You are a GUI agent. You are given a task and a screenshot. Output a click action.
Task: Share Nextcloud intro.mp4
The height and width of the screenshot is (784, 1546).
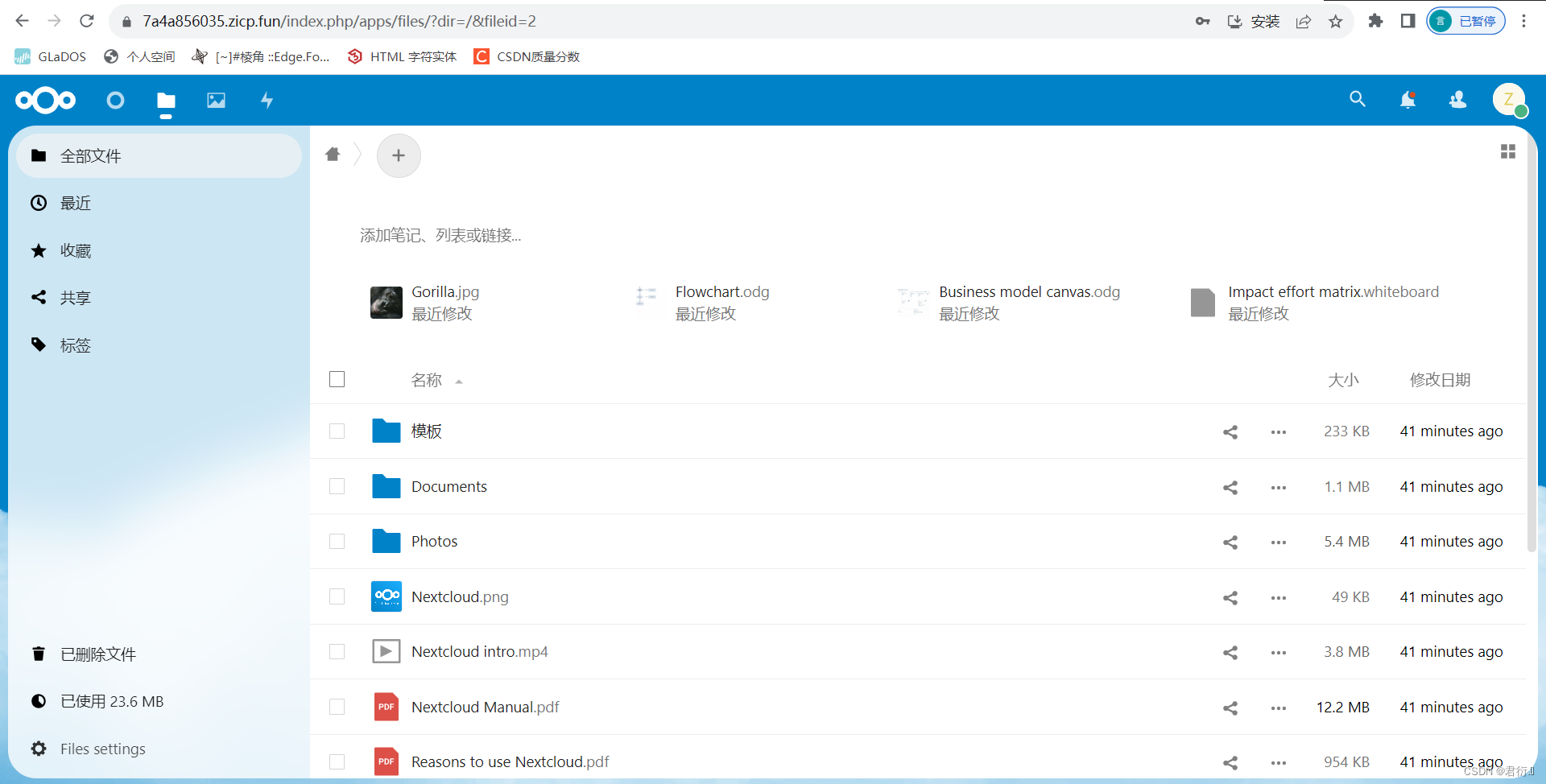click(1230, 653)
